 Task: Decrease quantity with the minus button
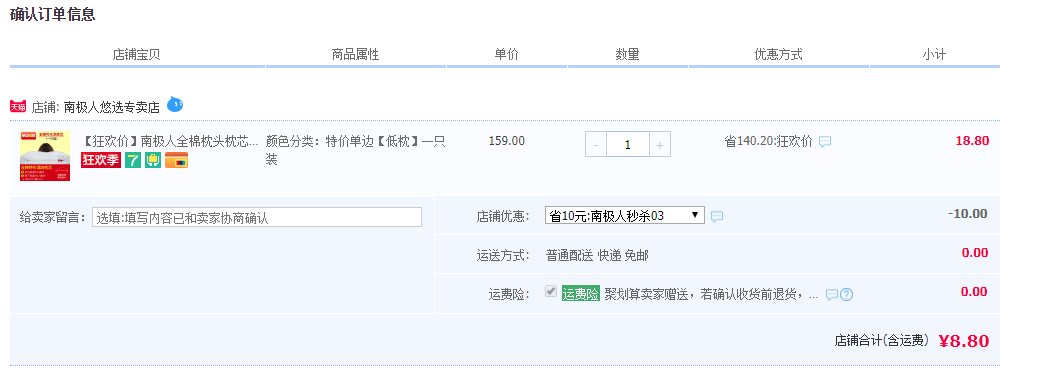click(x=595, y=144)
